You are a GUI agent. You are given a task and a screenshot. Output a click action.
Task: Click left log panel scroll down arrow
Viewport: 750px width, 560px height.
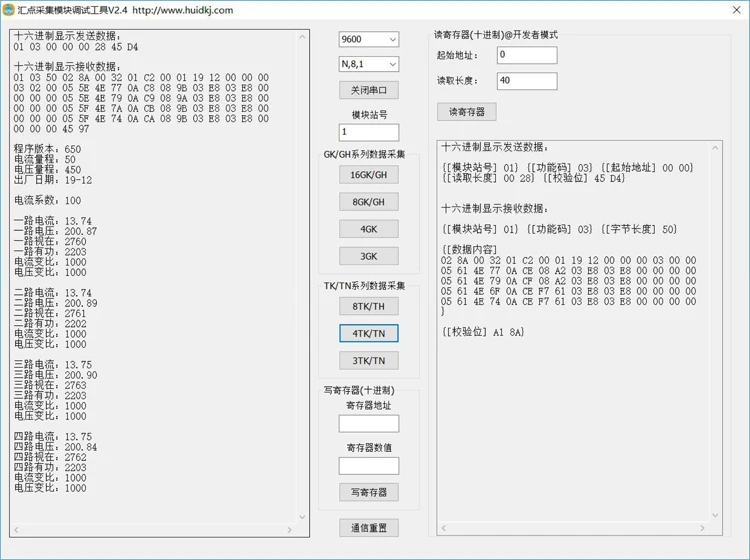coord(302,517)
